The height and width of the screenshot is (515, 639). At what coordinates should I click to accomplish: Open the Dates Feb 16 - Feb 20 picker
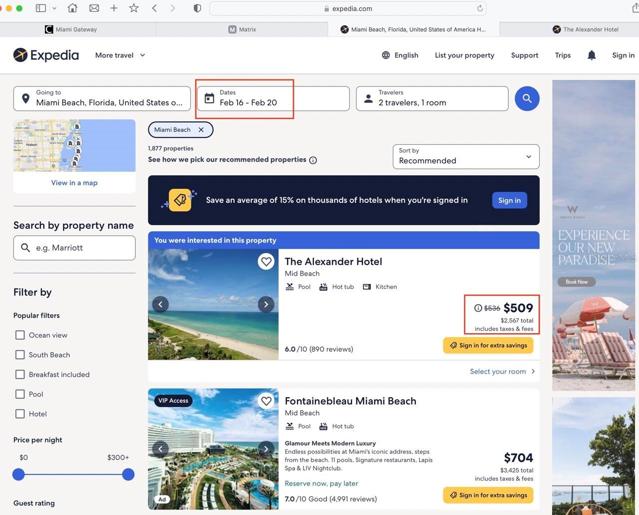coord(273,98)
